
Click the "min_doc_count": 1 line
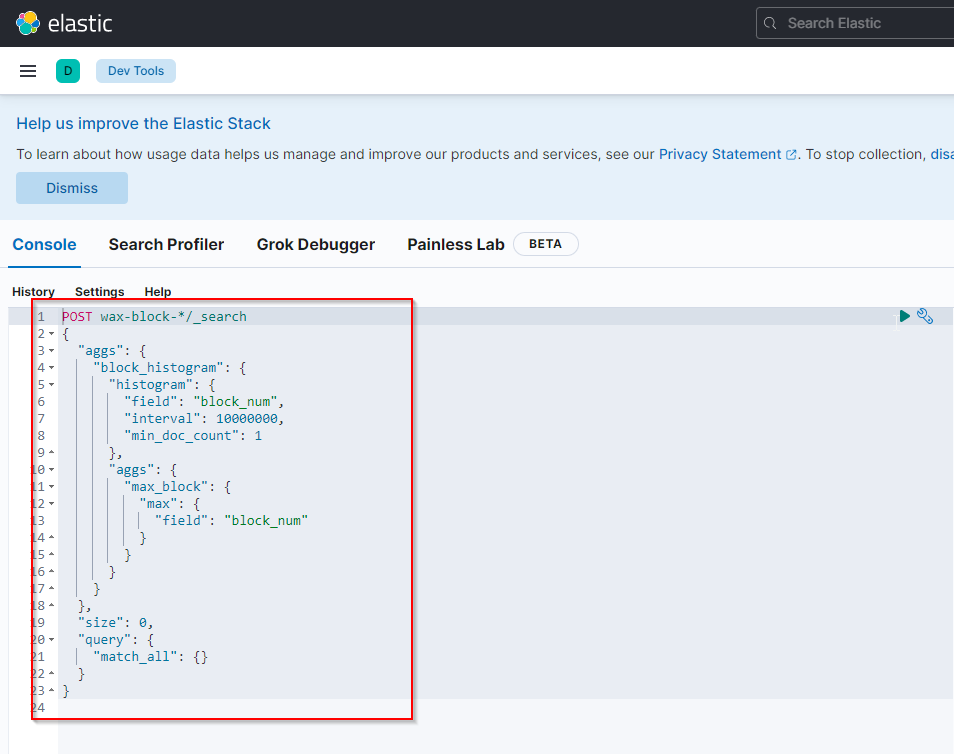[x=193, y=436]
